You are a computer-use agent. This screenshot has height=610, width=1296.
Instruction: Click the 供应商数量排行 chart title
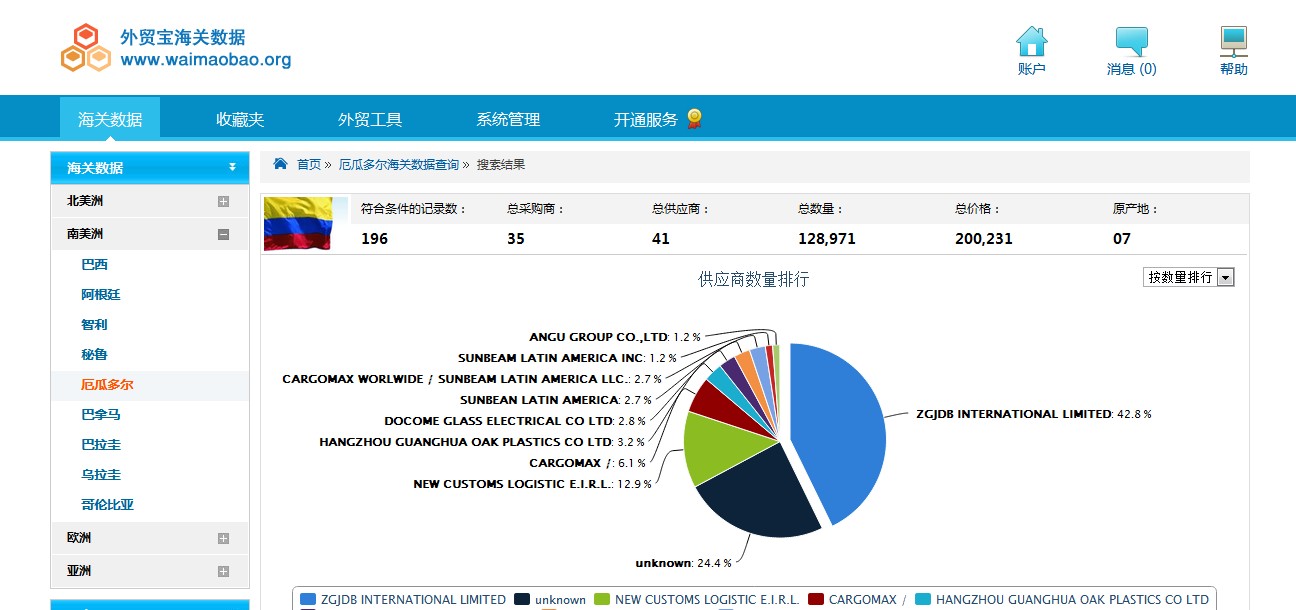click(754, 280)
